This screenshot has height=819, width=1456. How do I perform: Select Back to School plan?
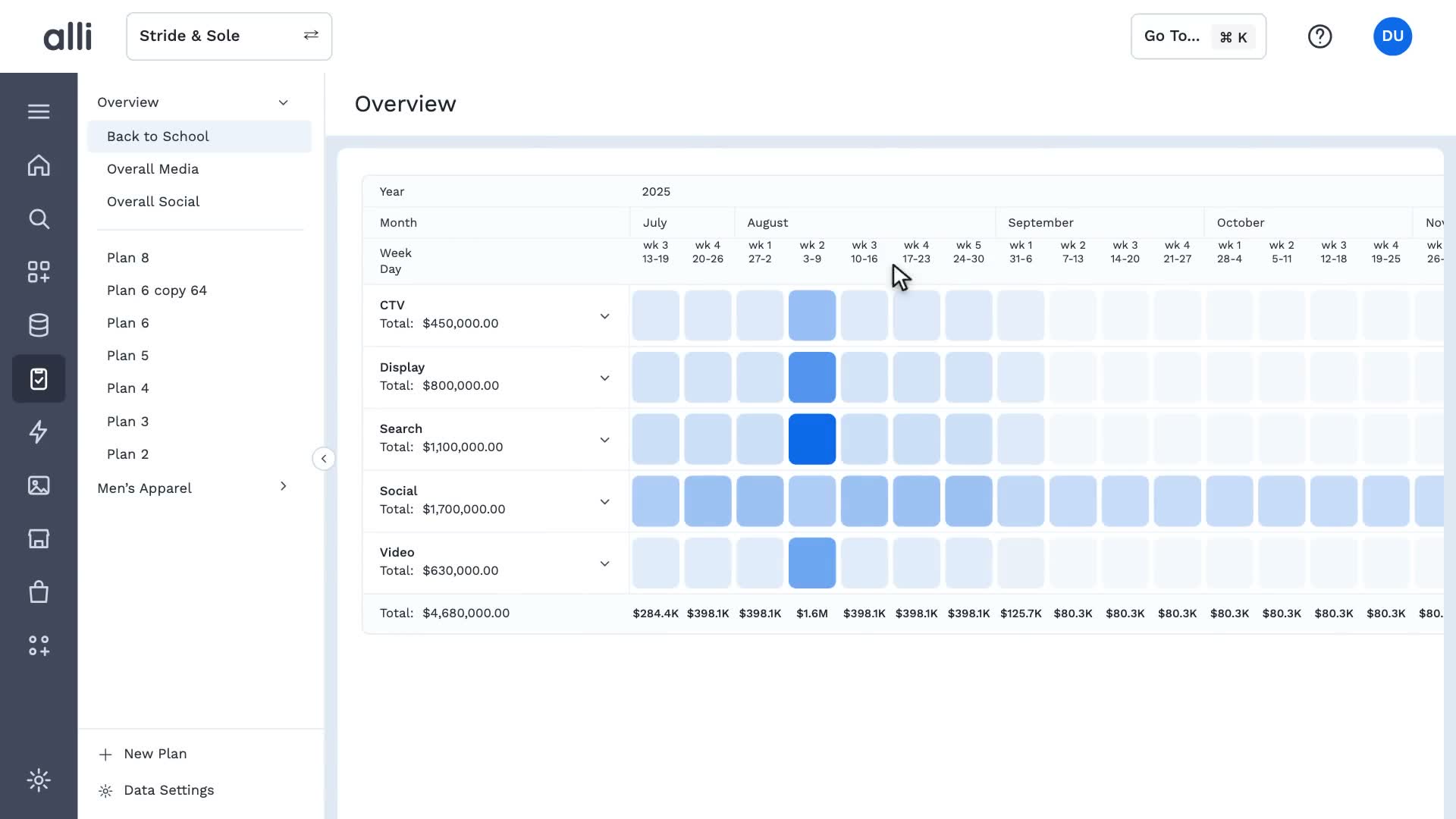point(199,136)
